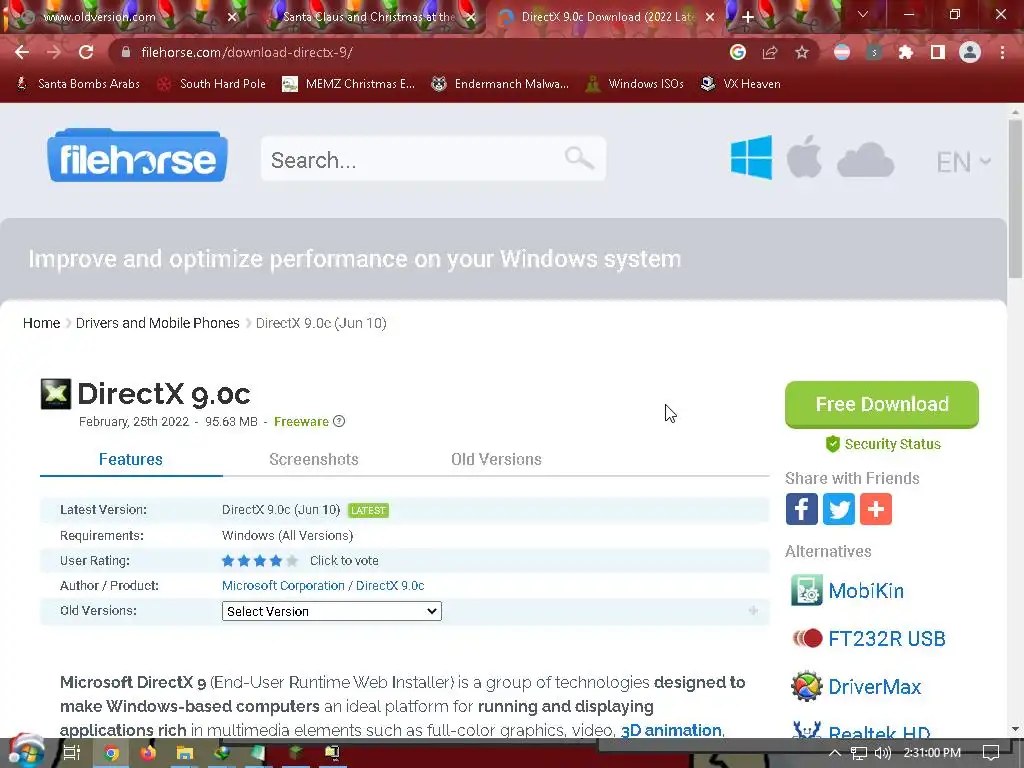The height and width of the screenshot is (768, 1024).
Task: Open Firefox from the taskbar
Action: (x=148, y=753)
